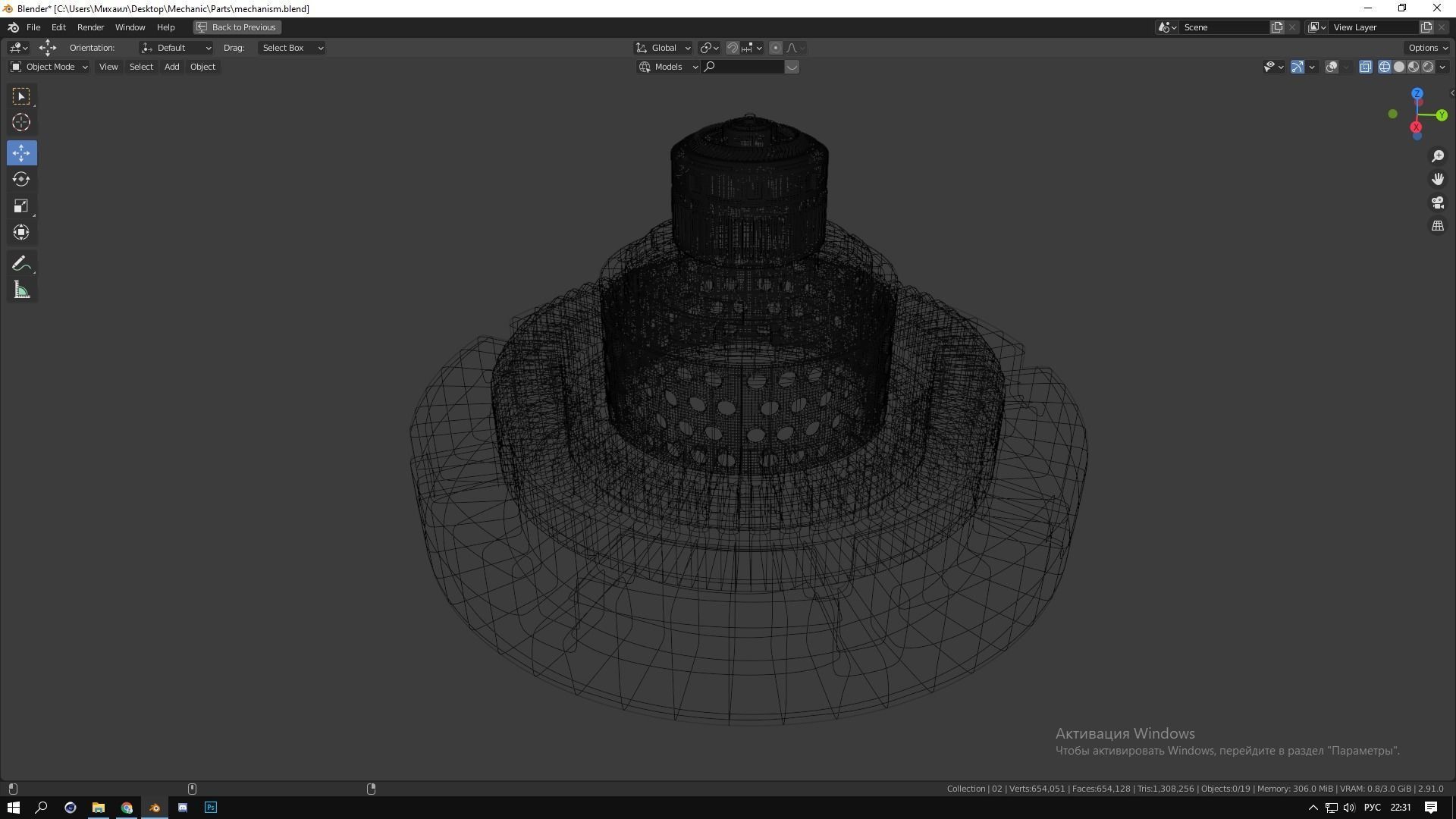Screen dimensions: 1456x819
Task: Remove the Scene with its X icon
Action: [x=1292, y=27]
